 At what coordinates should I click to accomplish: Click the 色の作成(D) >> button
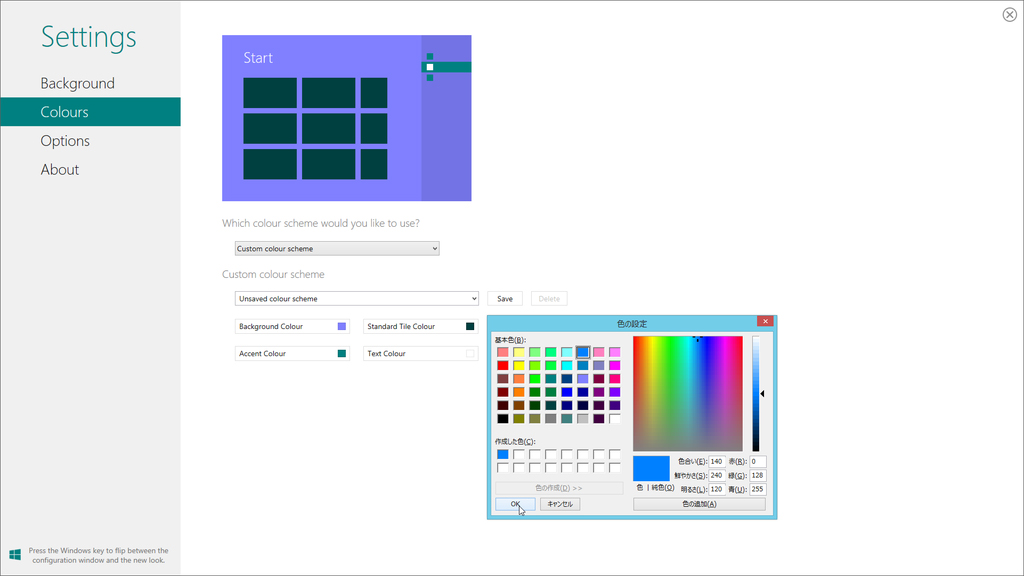558,488
